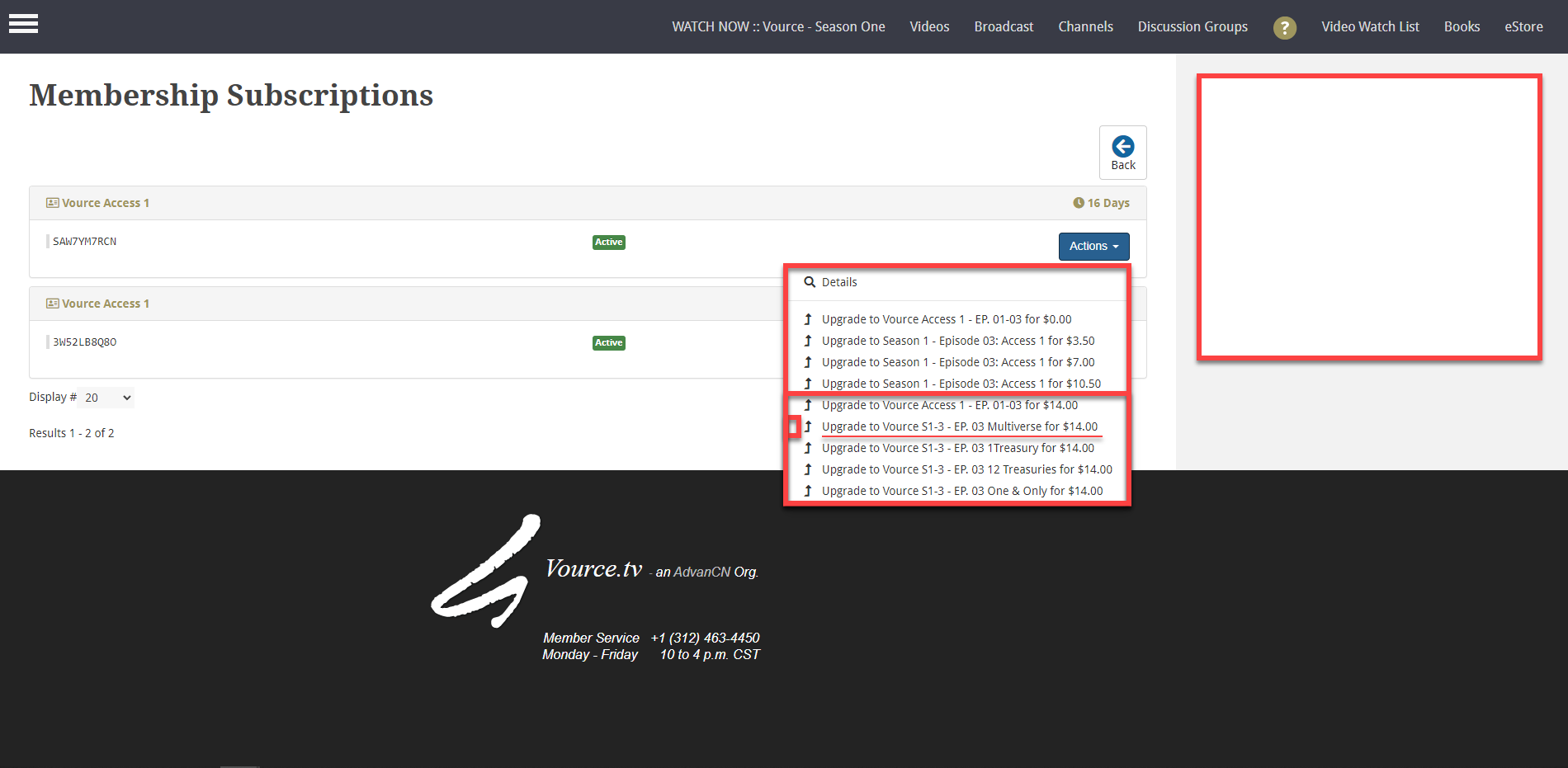Go to Videos in the top navigation
Screen dimensions: 1568x768
click(x=929, y=26)
